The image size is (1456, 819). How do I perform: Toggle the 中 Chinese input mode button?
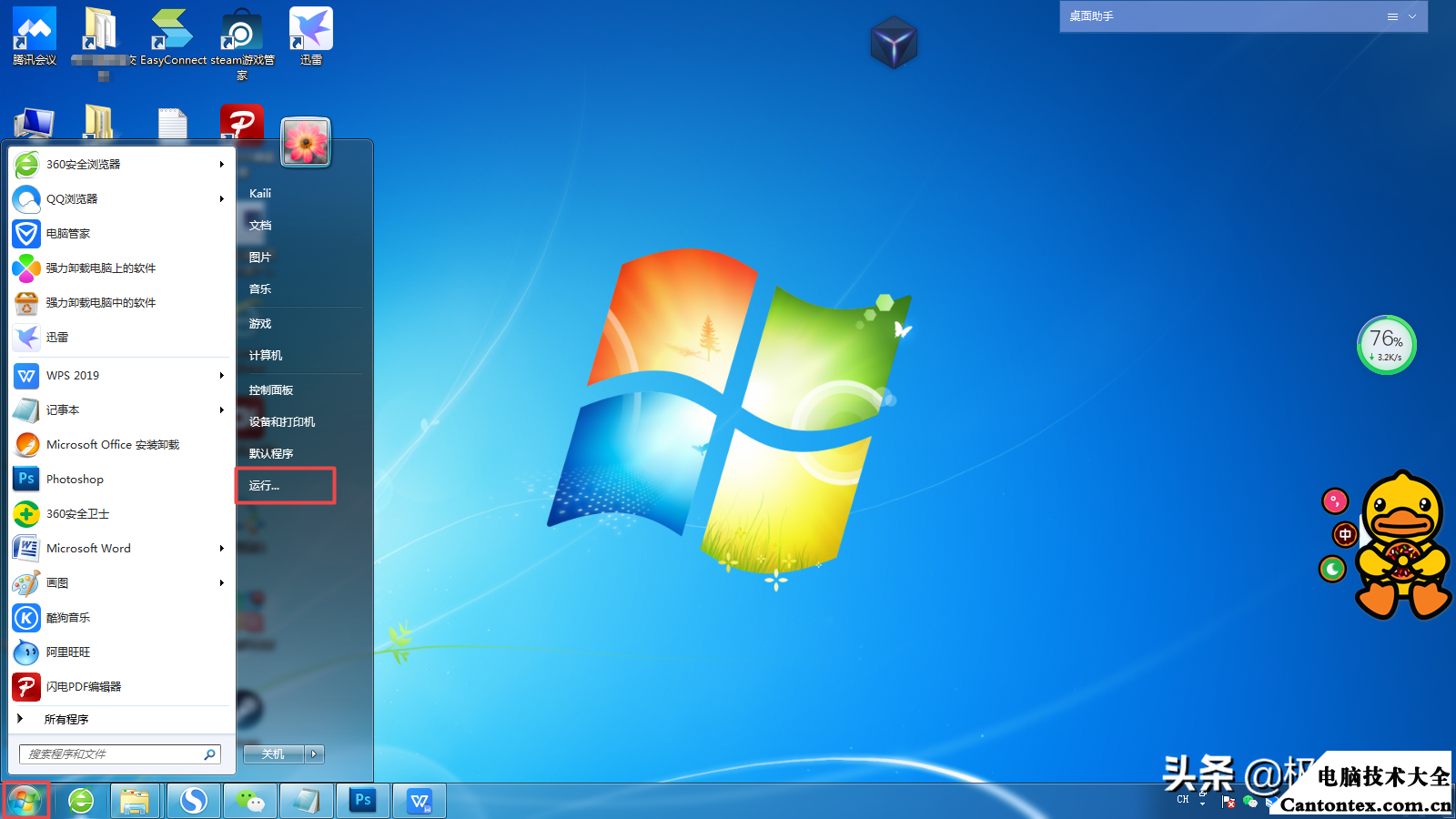click(1345, 534)
